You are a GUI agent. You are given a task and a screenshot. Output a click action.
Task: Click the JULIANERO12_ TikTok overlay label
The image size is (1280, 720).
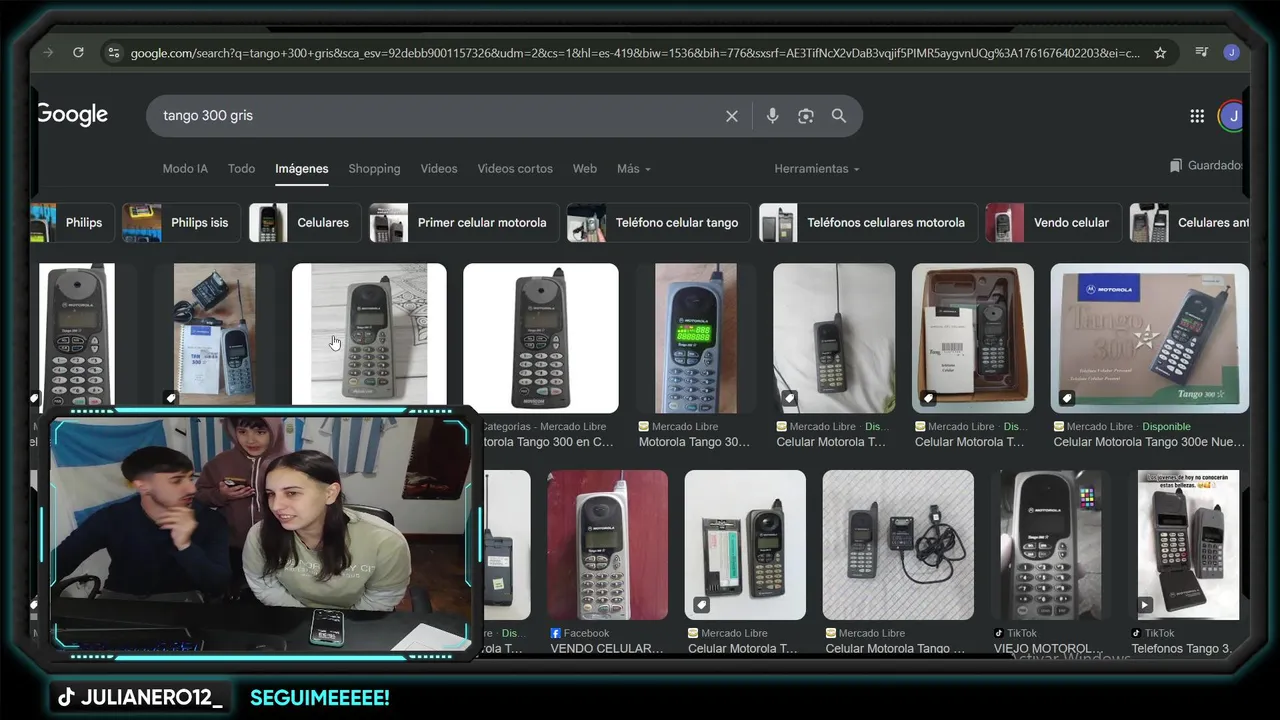point(140,698)
